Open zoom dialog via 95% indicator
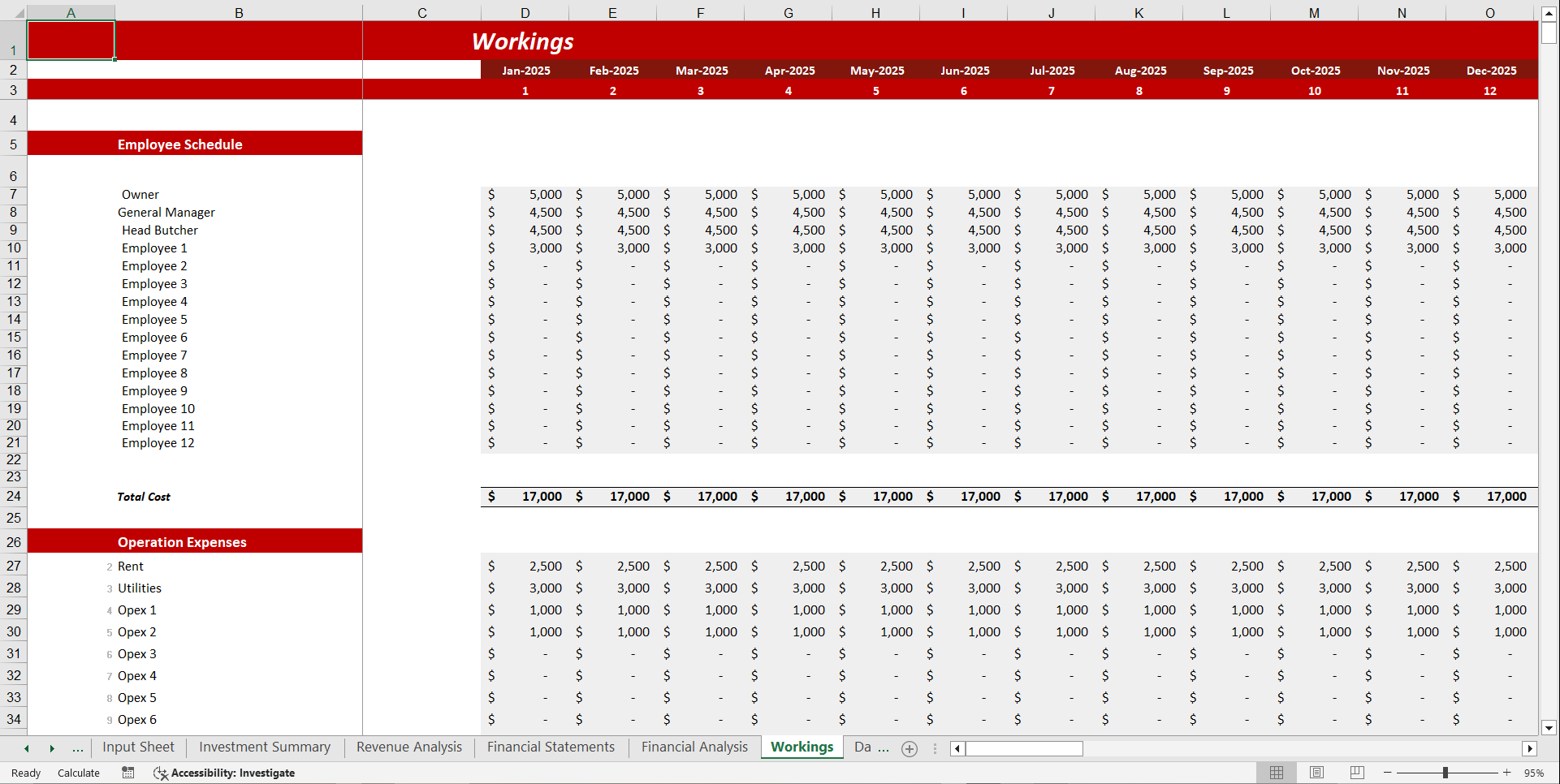Image resolution: width=1560 pixels, height=784 pixels. point(1535,773)
